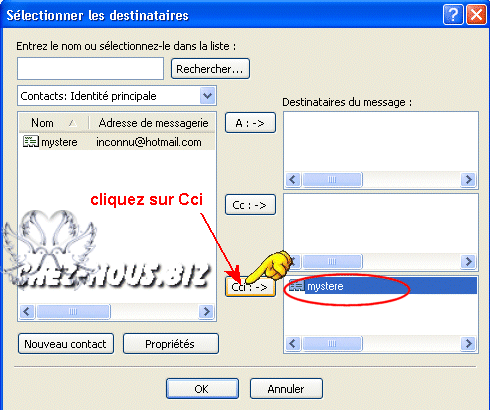This screenshot has height=410, width=490.
Task: Confirm with the OK button
Action: [202, 388]
